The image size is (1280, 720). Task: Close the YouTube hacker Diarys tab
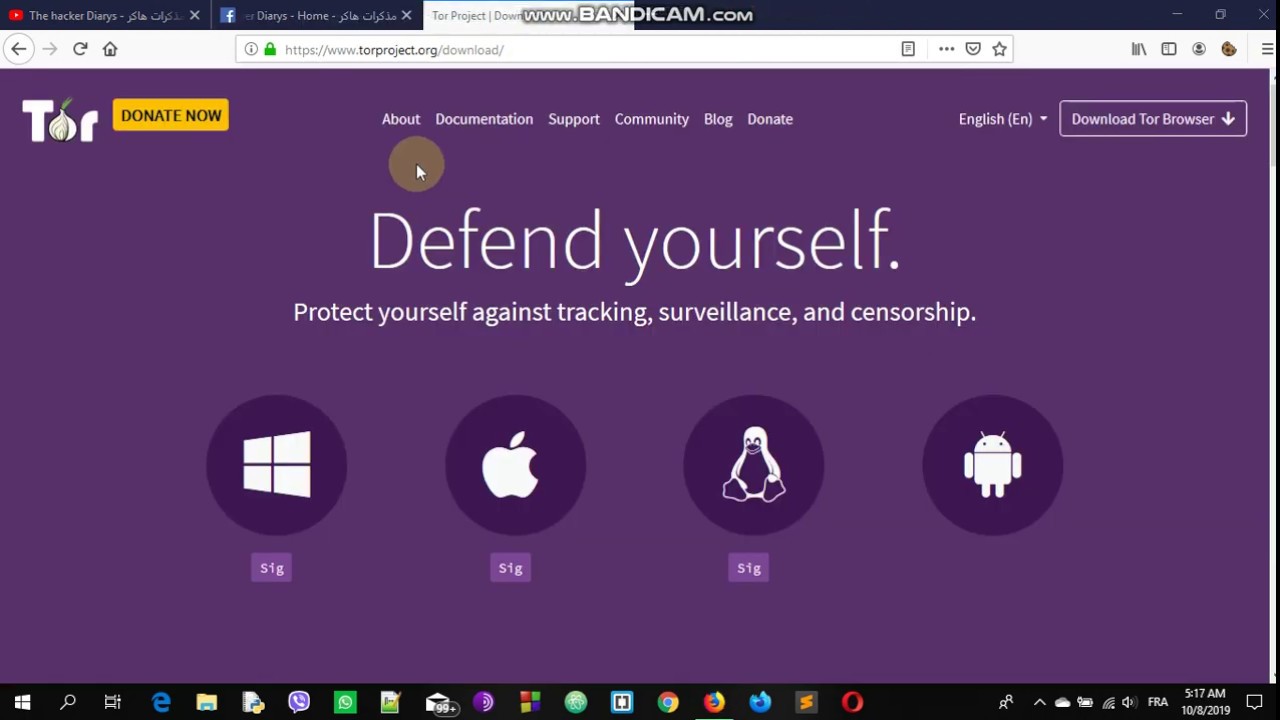[195, 15]
